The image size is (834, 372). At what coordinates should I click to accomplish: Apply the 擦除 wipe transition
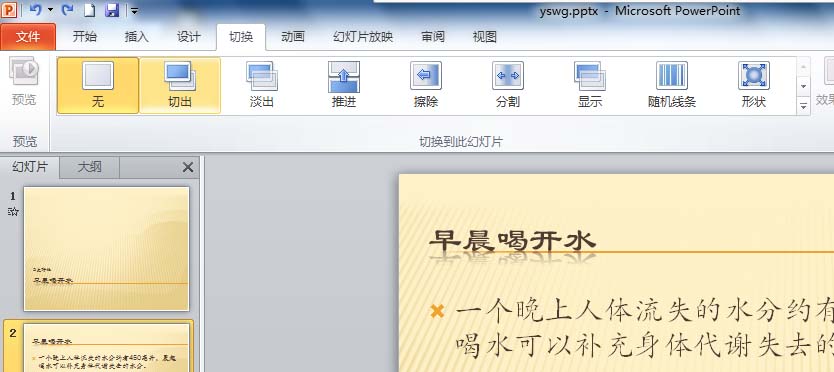click(426, 85)
